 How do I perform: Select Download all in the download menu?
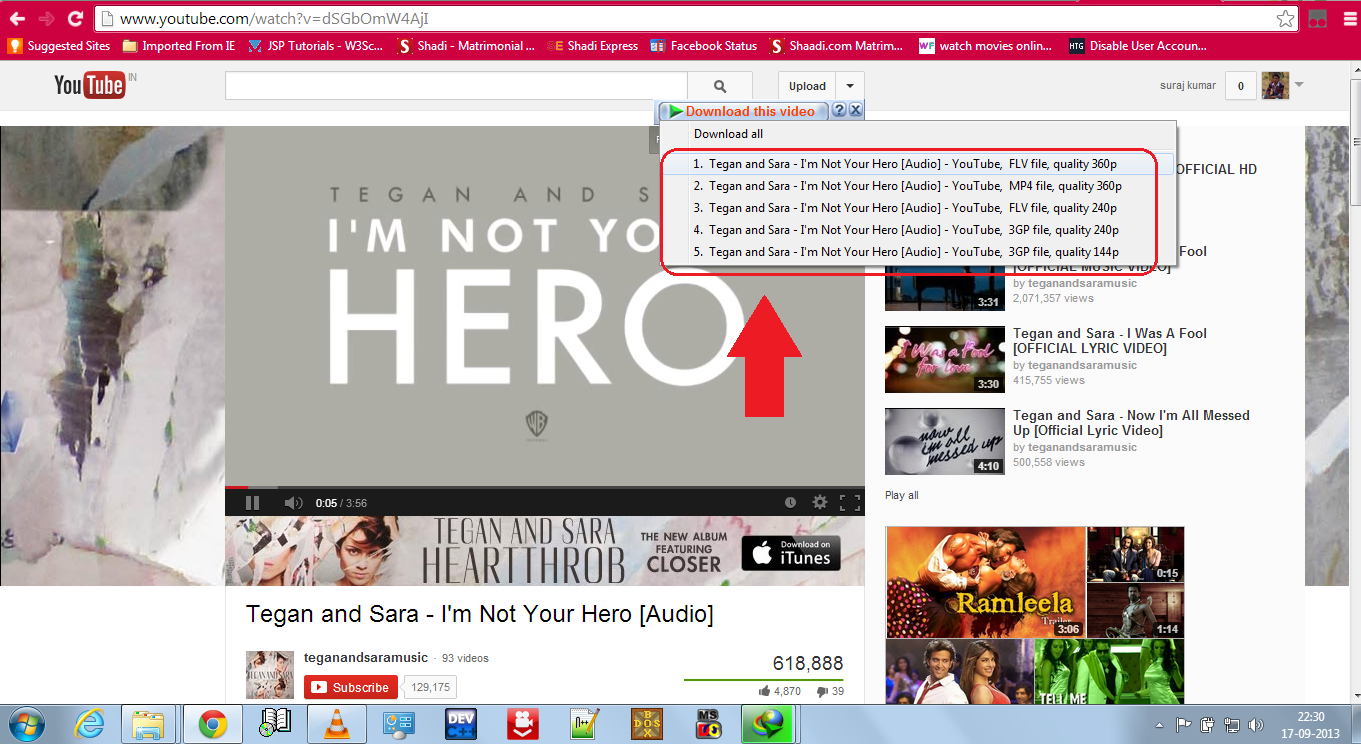(729, 134)
